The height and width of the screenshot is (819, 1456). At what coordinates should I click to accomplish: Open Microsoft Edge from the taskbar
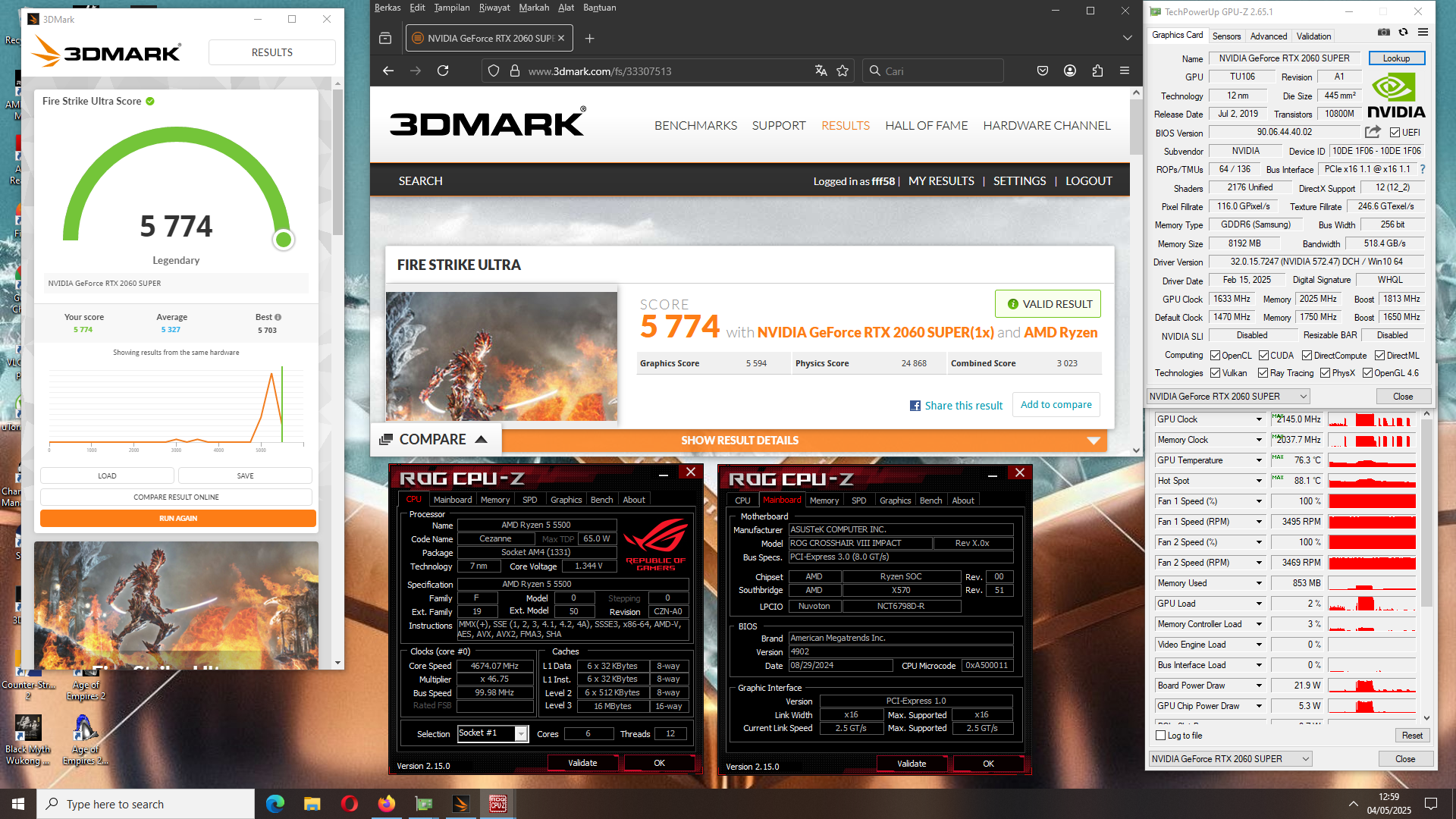275,804
